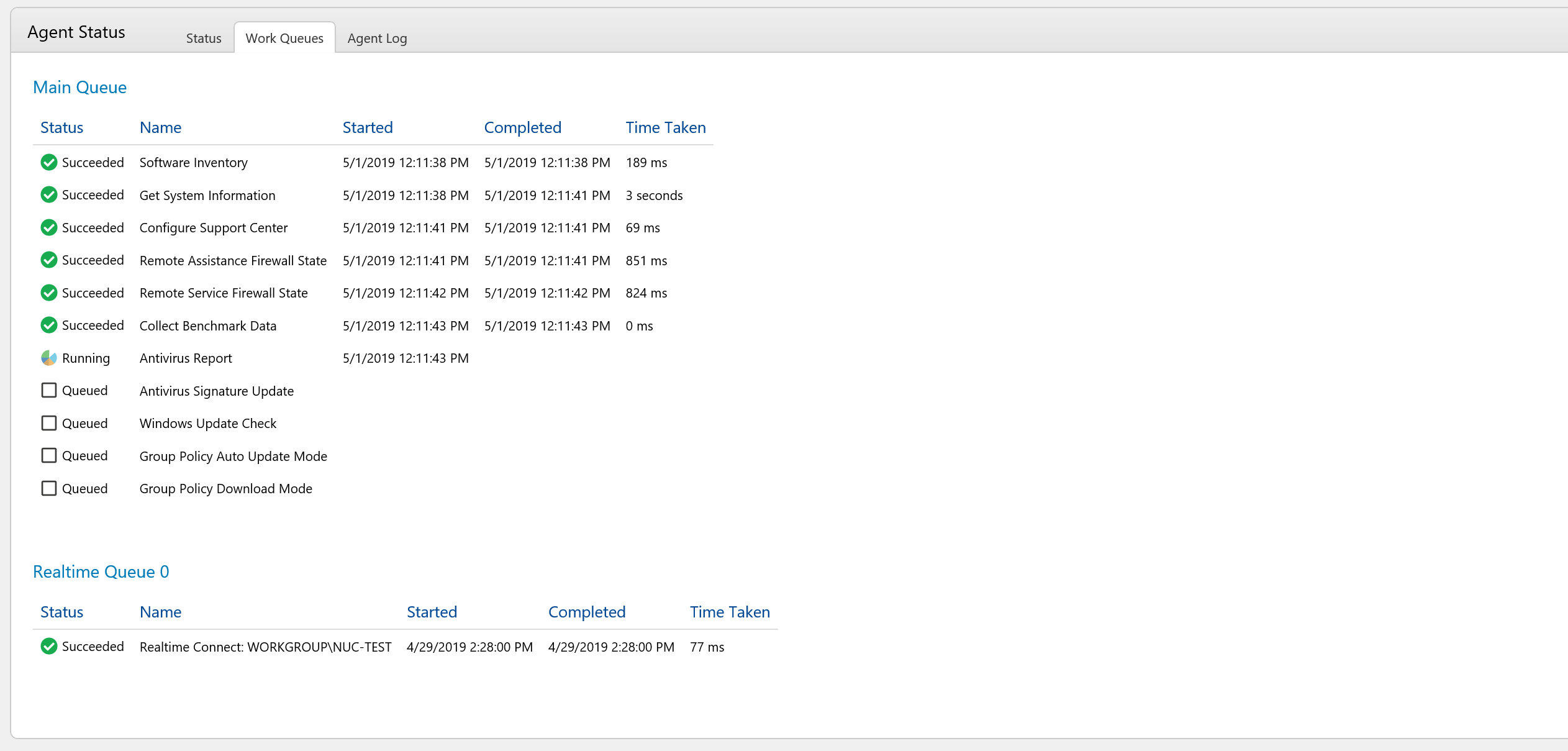Click the Get System Information task name

[x=207, y=196]
